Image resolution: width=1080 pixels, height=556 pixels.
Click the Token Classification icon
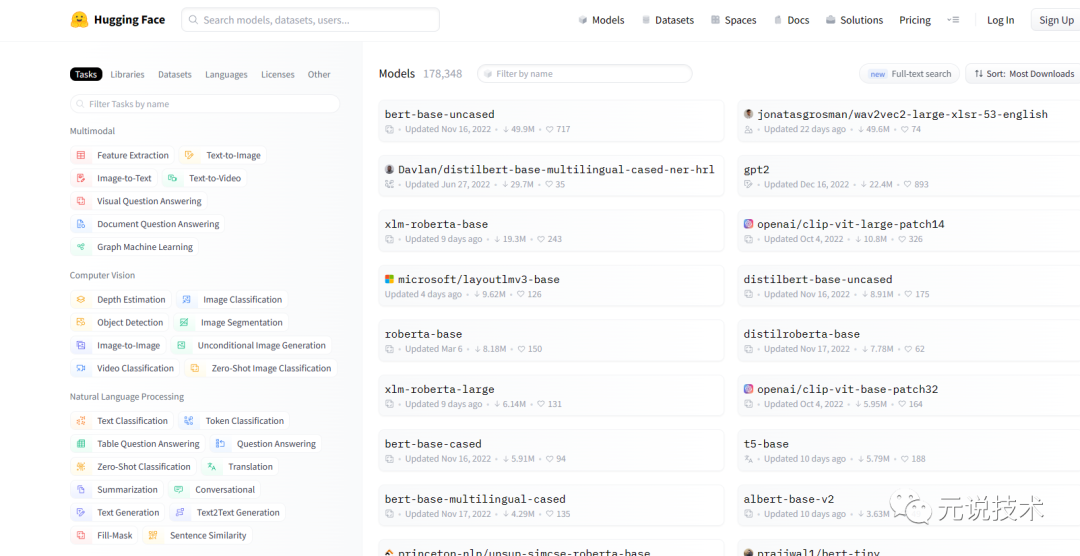[189, 421]
